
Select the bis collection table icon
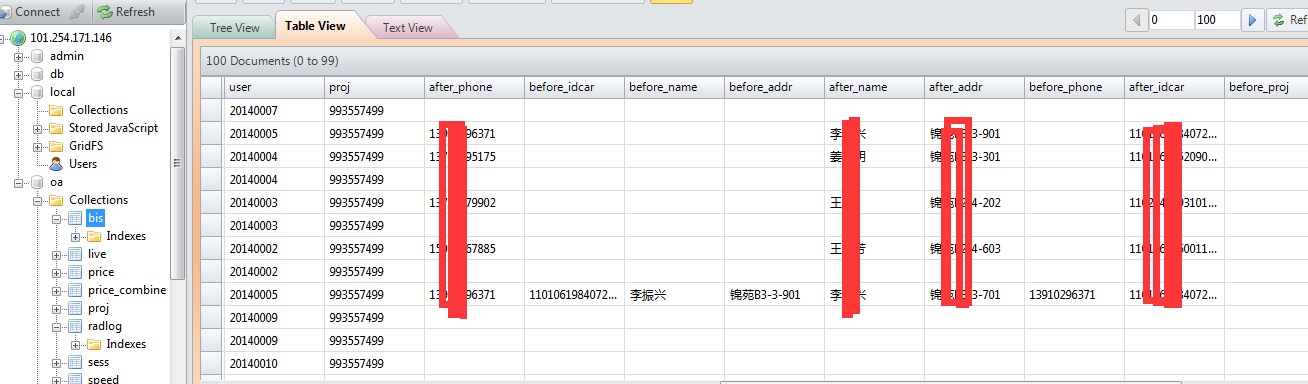(75, 218)
